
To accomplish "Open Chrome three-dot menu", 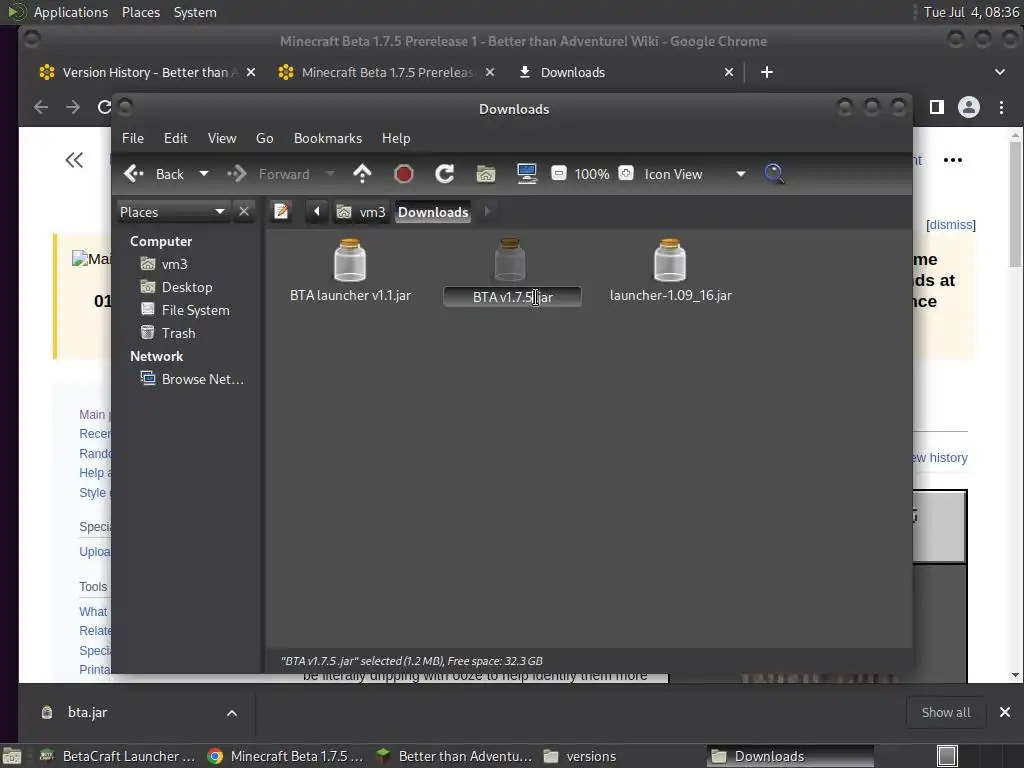I will (1001, 107).
